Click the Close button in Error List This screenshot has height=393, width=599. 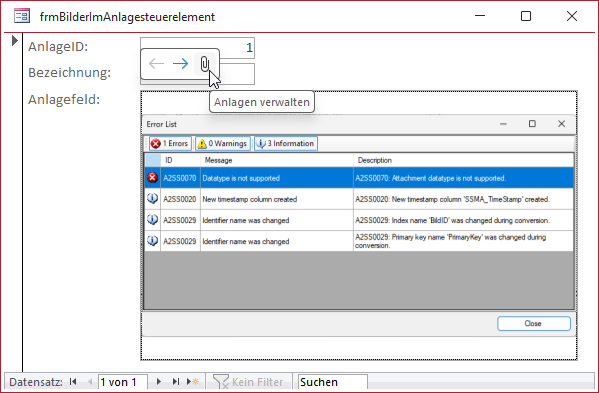tap(534, 323)
